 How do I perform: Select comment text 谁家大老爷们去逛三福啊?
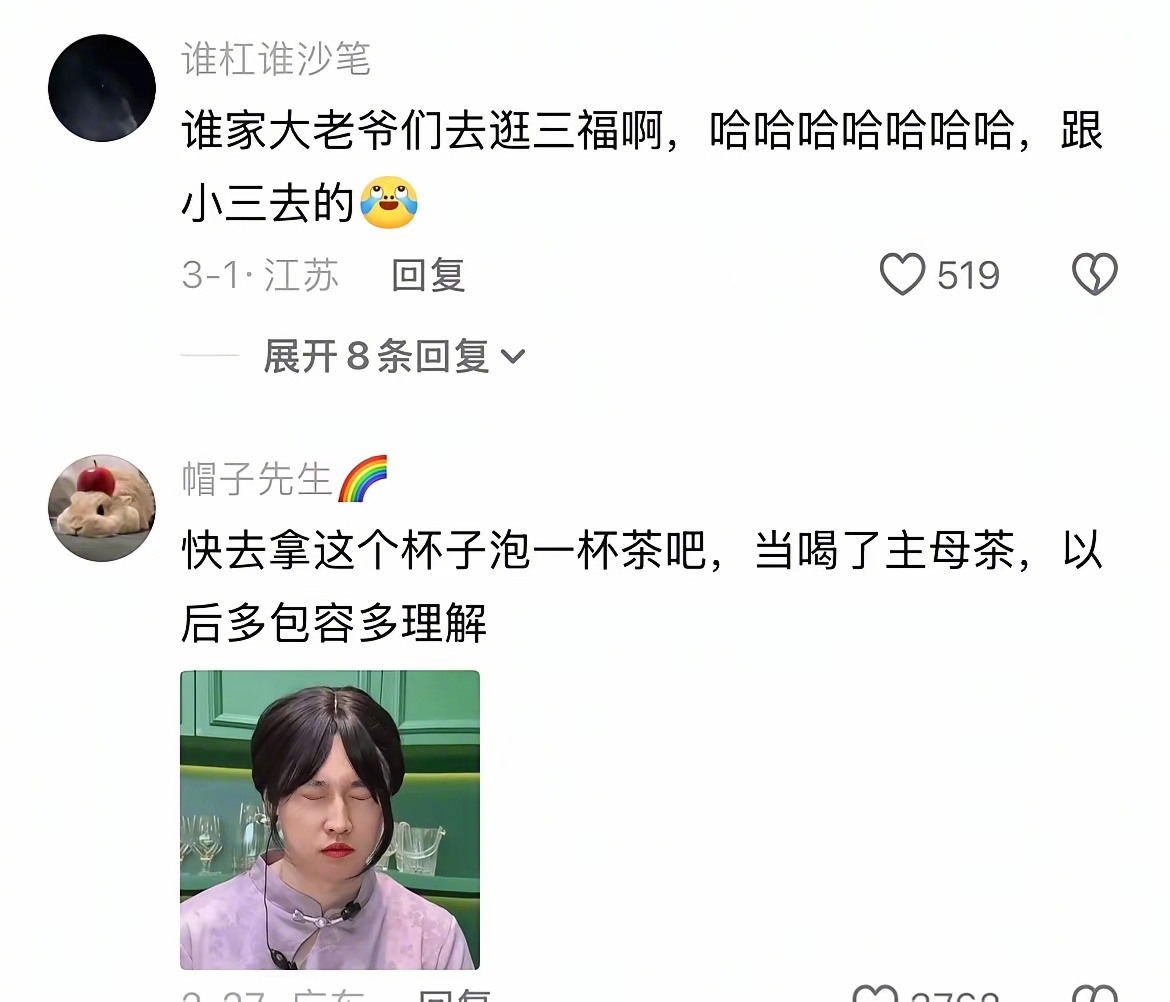coord(422,131)
